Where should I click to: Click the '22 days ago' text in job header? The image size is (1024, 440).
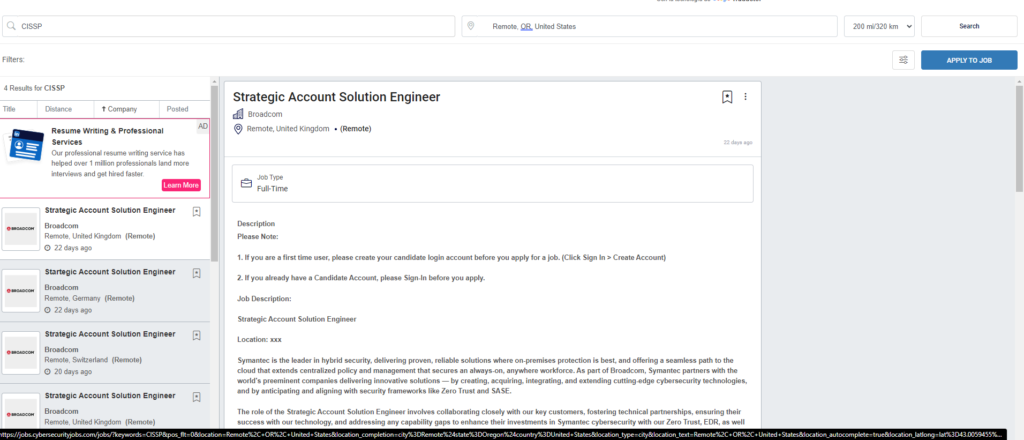737,142
